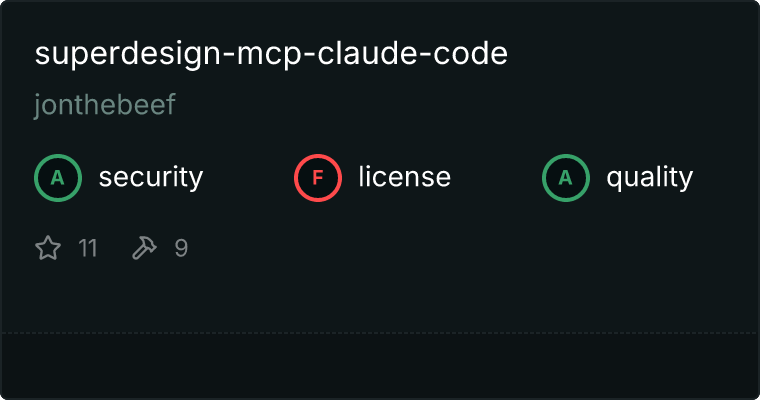This screenshot has width=760, height=400.
Task: Click the star outline icon
Action: point(48,248)
